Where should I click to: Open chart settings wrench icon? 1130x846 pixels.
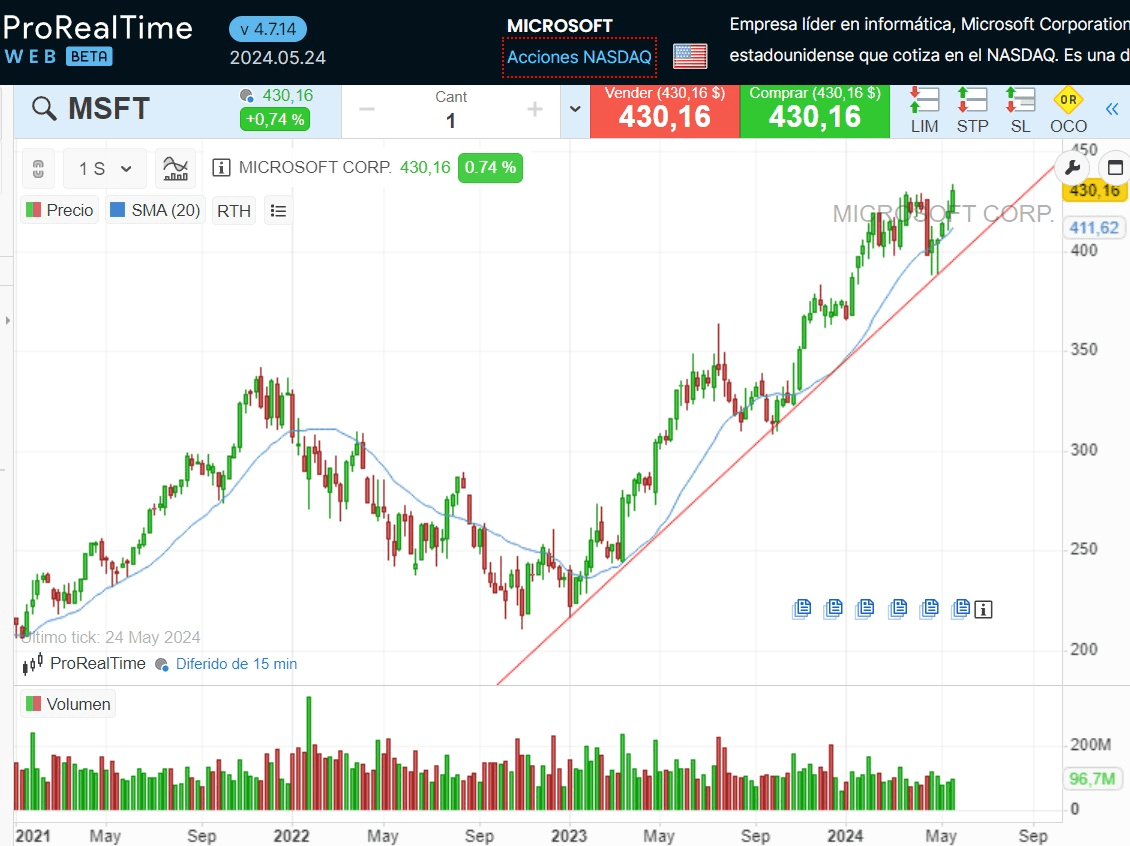(x=1071, y=167)
